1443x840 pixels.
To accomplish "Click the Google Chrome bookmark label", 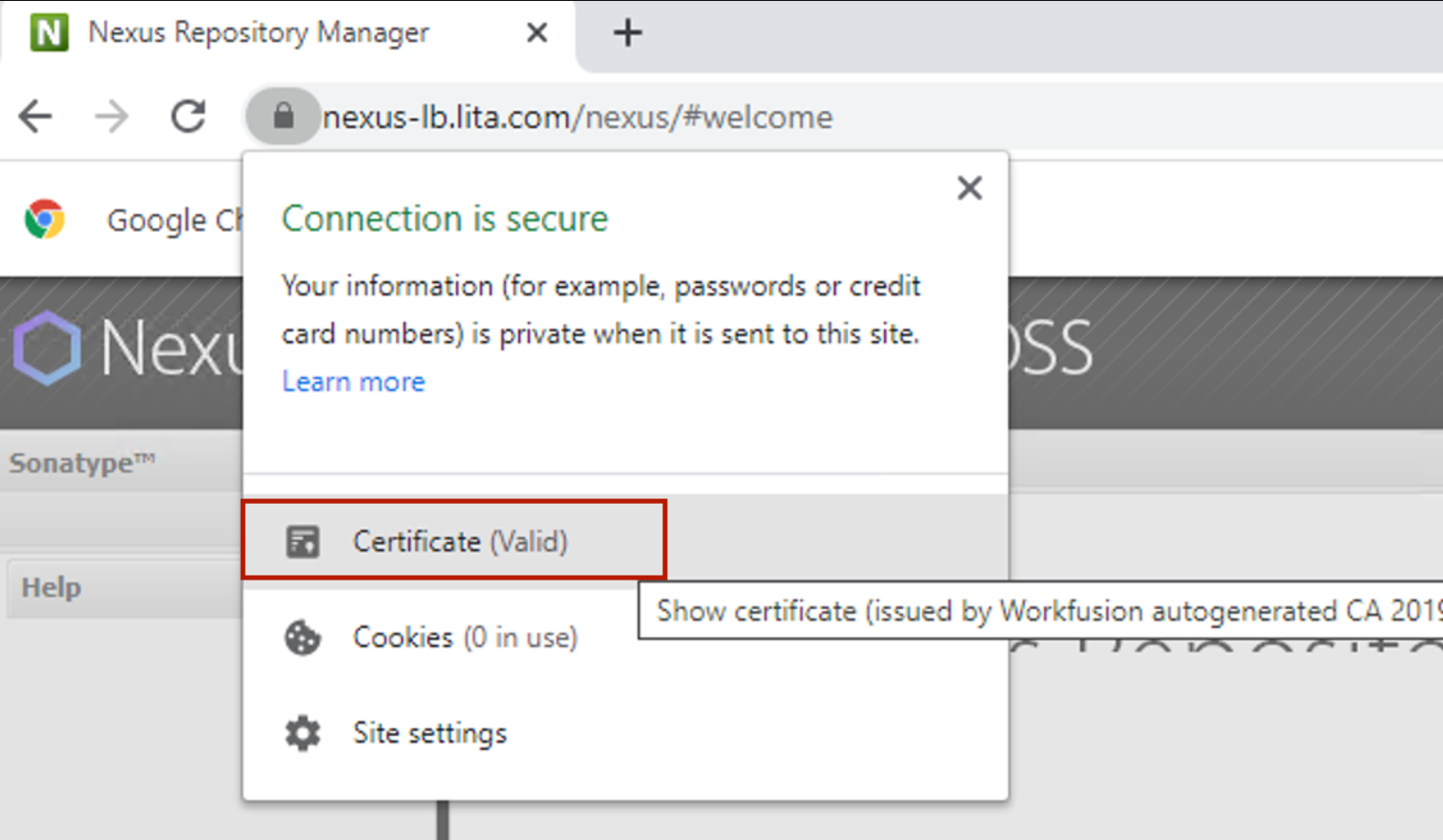I will tap(174, 220).
